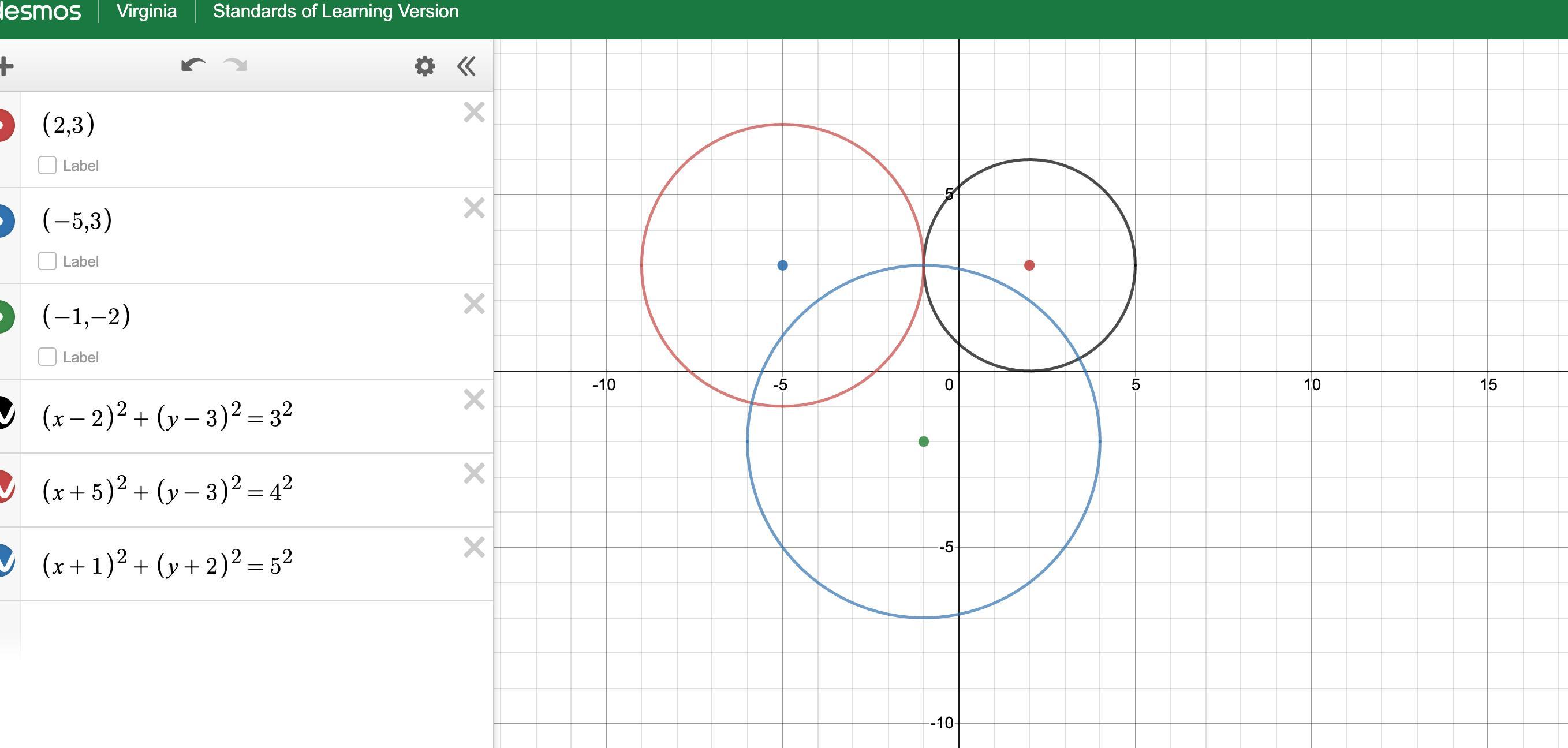The height and width of the screenshot is (748, 1568).
Task: Click the redo arrow icon
Action: (x=236, y=65)
